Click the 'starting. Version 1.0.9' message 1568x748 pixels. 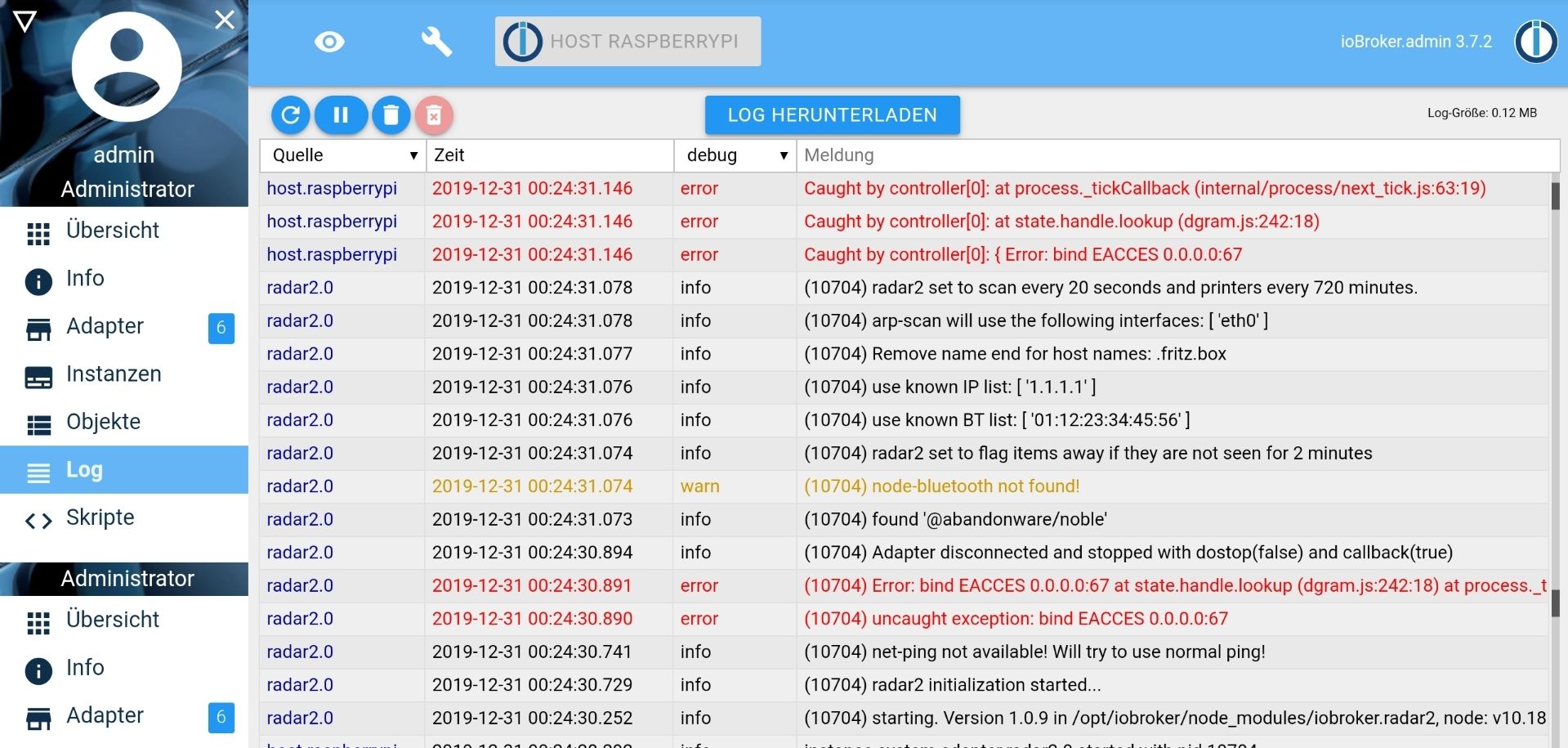[x=1175, y=719]
